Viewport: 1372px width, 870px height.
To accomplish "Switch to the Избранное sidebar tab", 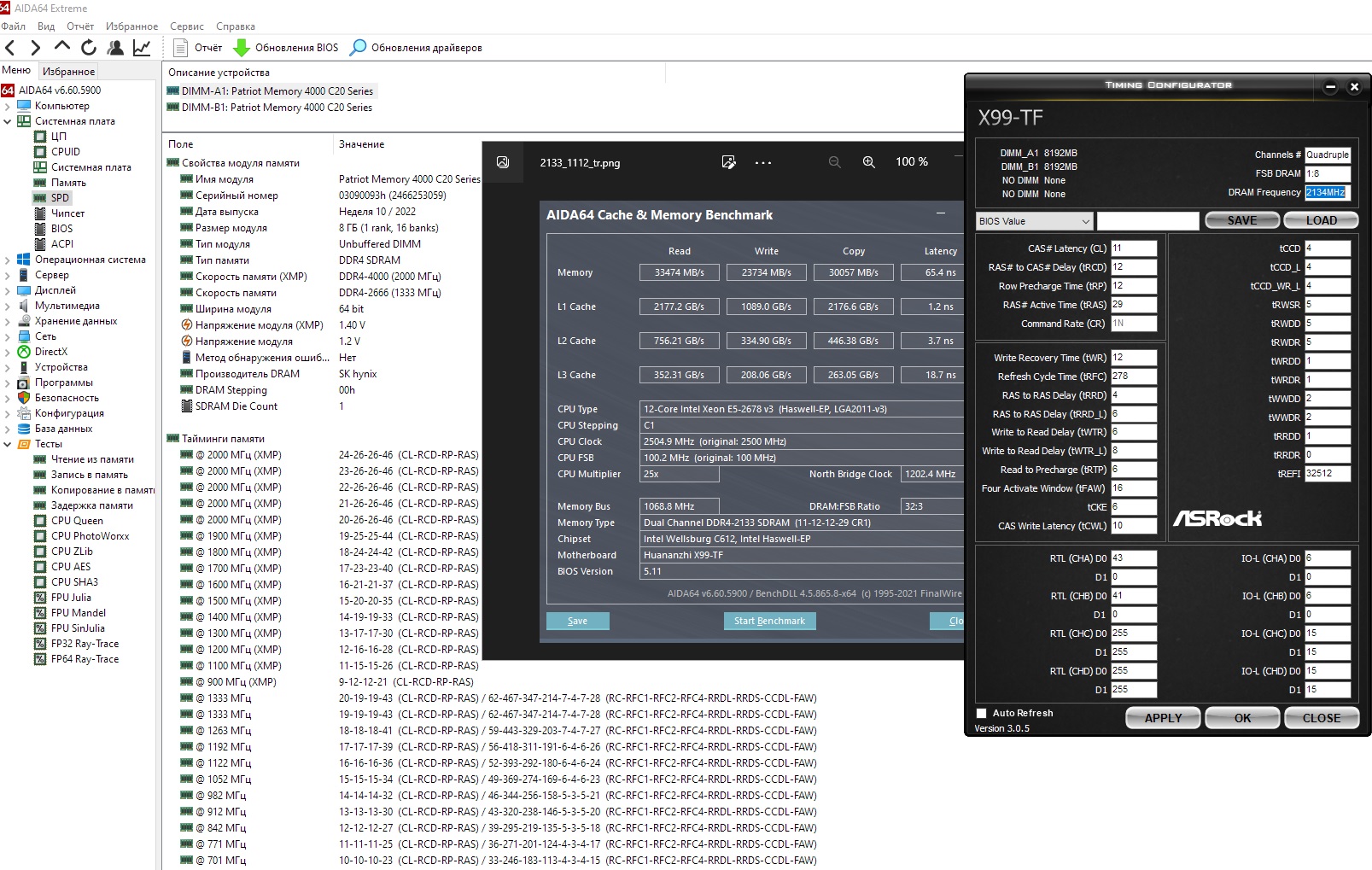I will coord(68,72).
